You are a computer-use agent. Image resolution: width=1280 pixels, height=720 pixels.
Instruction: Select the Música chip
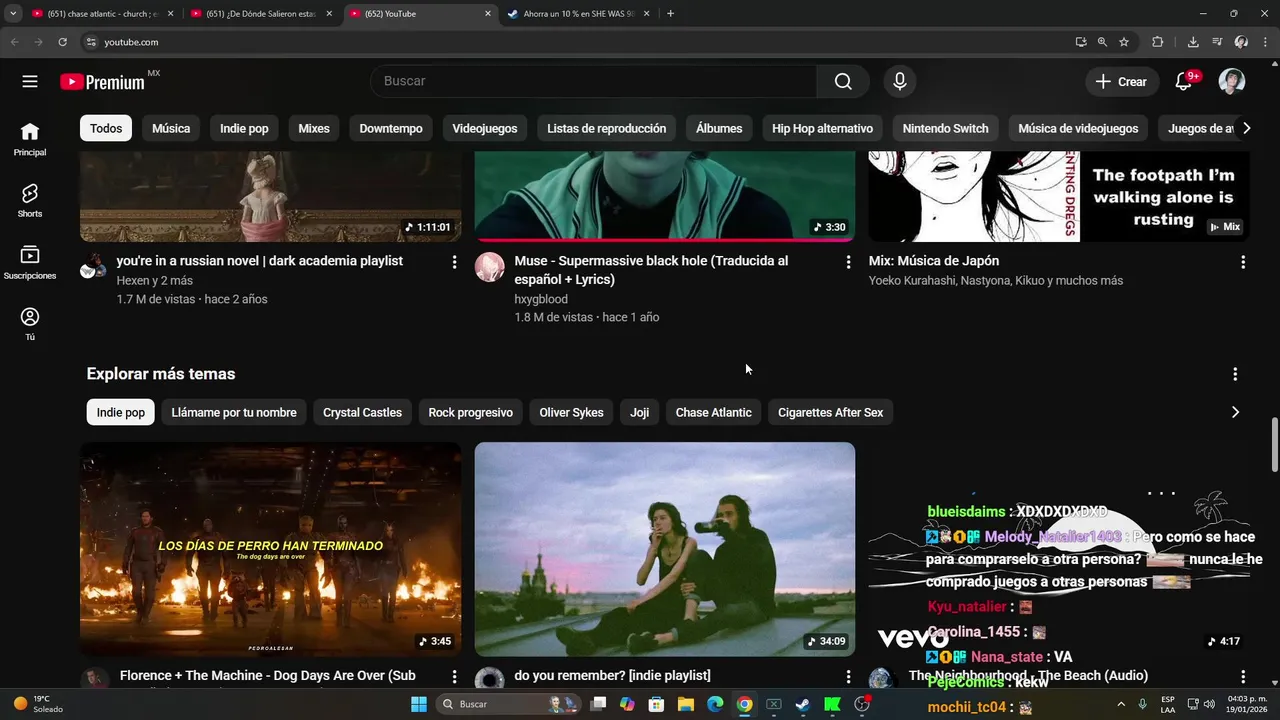[171, 128]
